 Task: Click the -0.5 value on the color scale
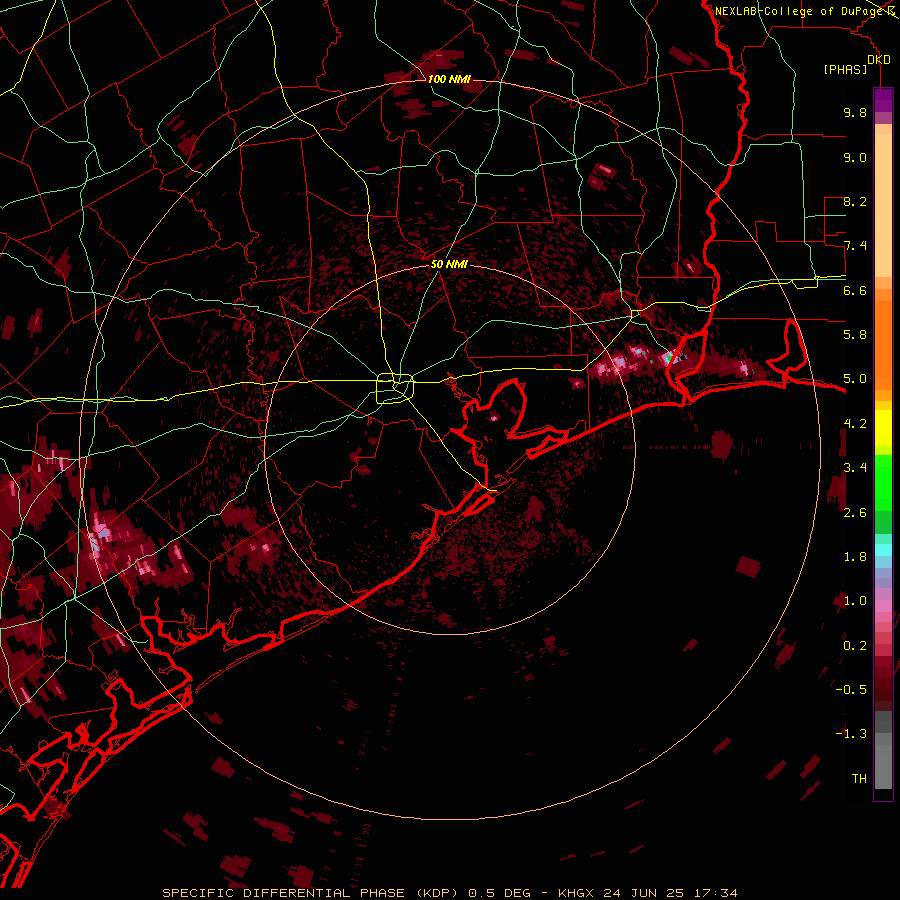pos(851,690)
